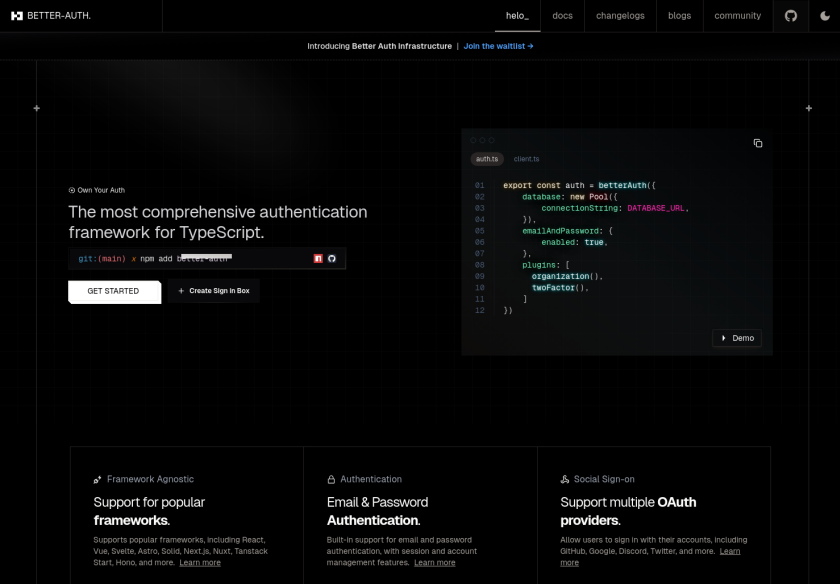Toggle dark mode moon icon
The width and height of the screenshot is (840, 584).
coord(825,16)
